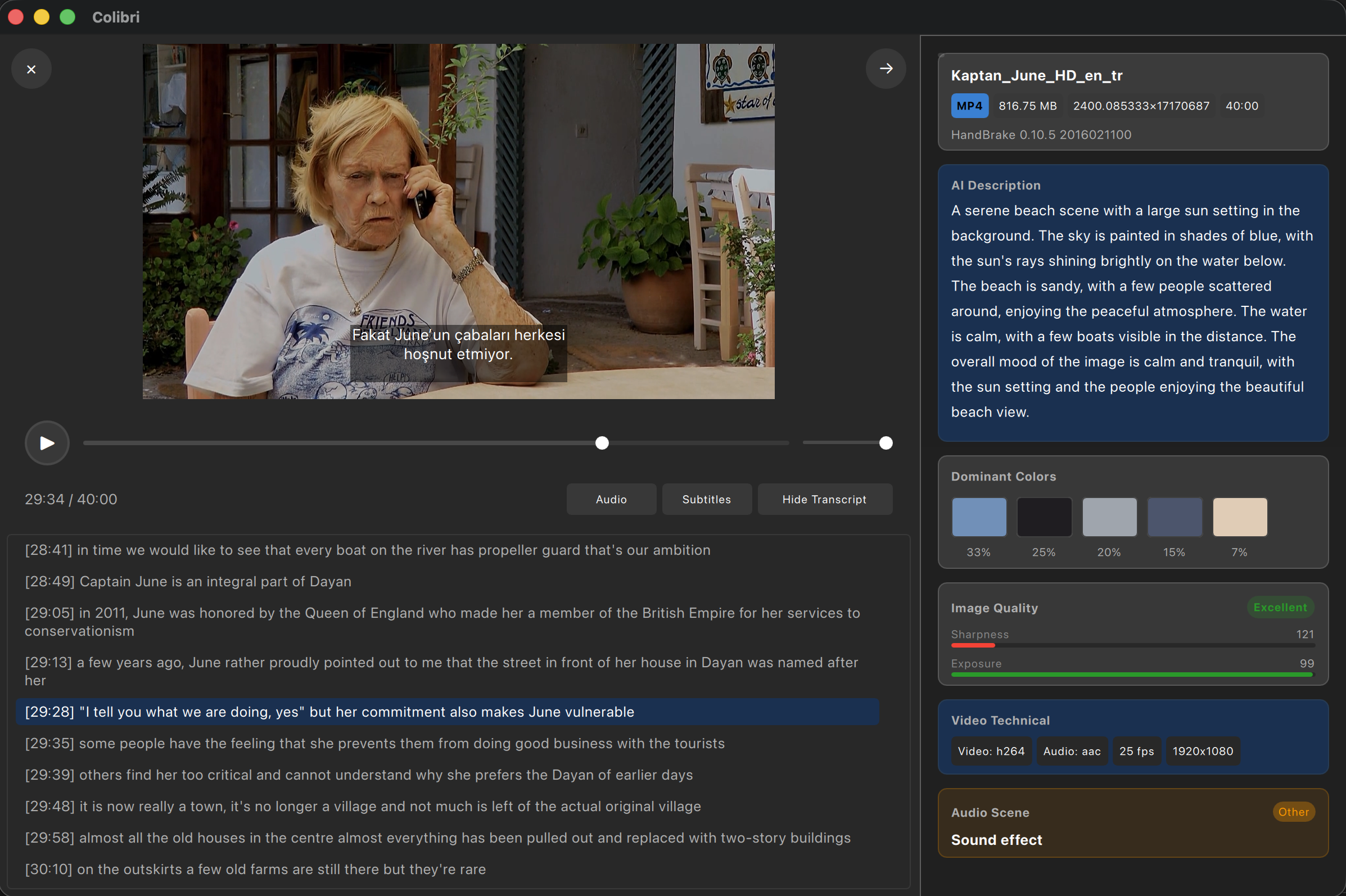Click the MP4 format badge
Viewport: 1346px width, 896px height.
969,105
